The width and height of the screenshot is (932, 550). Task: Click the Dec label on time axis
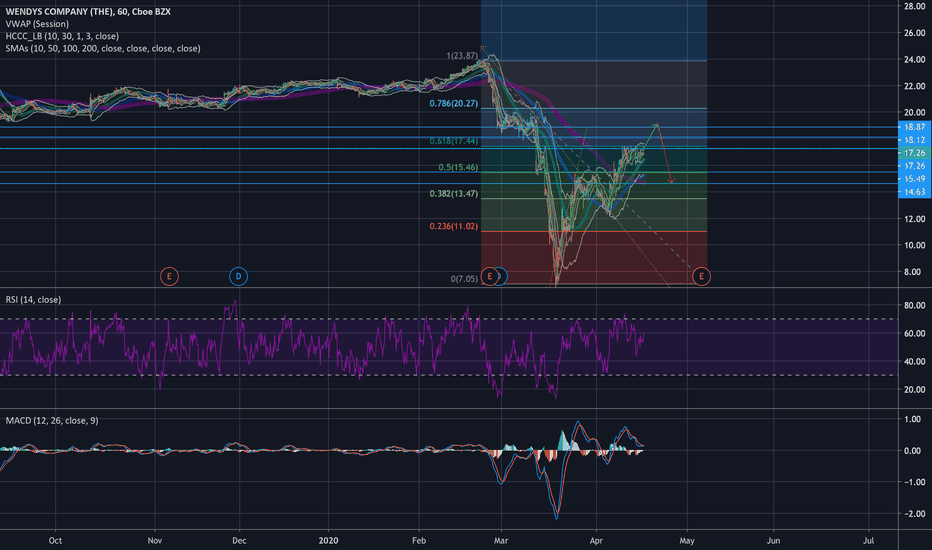(x=240, y=540)
